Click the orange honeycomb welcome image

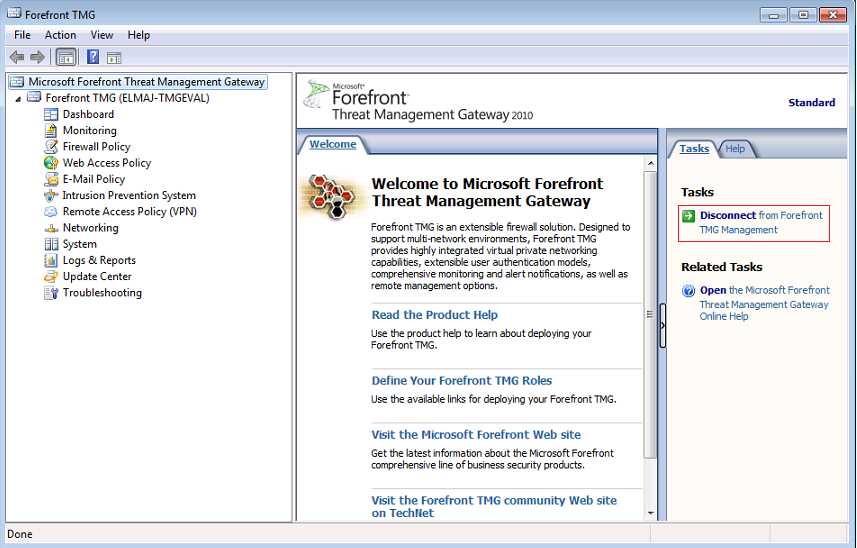332,196
